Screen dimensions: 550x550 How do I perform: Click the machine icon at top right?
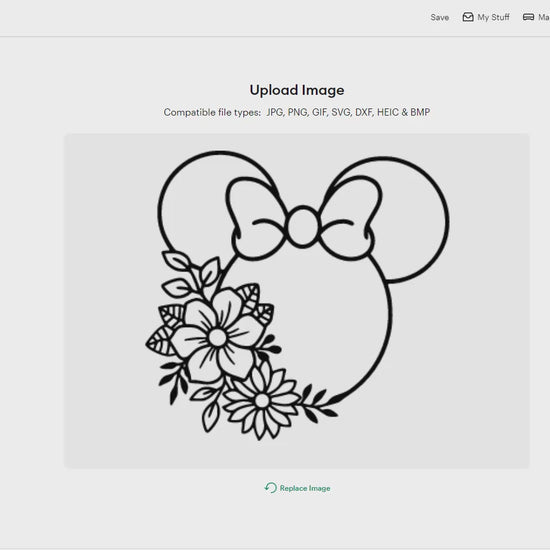pos(528,17)
